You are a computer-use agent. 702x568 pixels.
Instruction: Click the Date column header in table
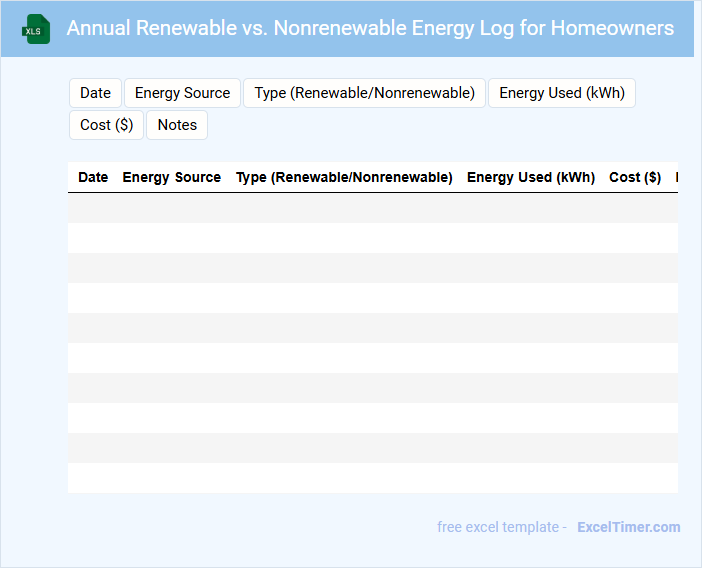tap(93, 177)
